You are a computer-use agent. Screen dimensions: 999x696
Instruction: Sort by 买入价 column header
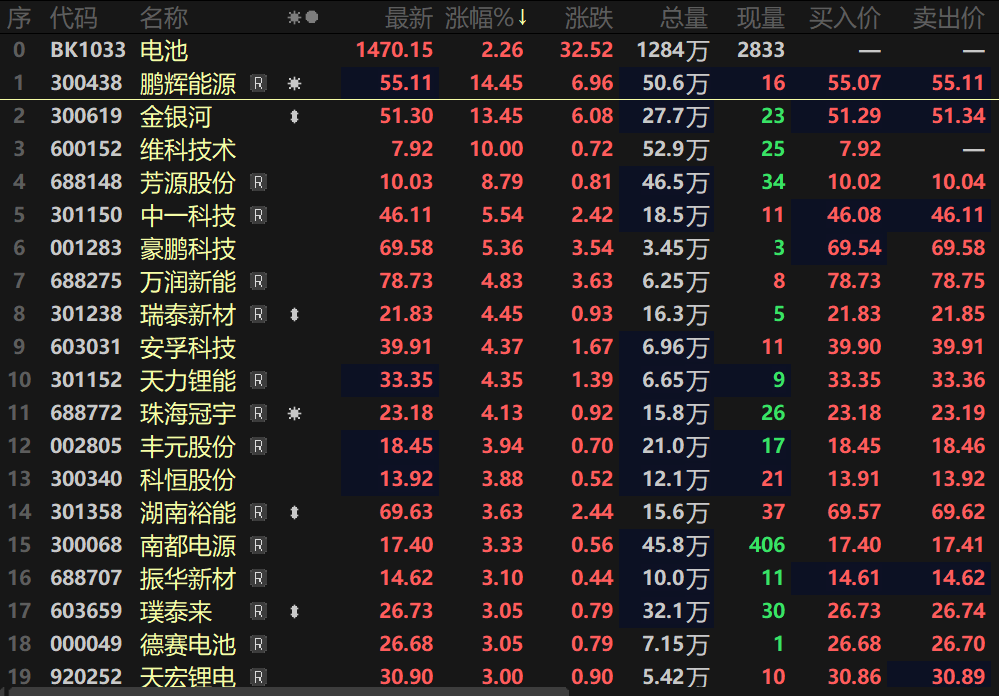(x=845, y=18)
